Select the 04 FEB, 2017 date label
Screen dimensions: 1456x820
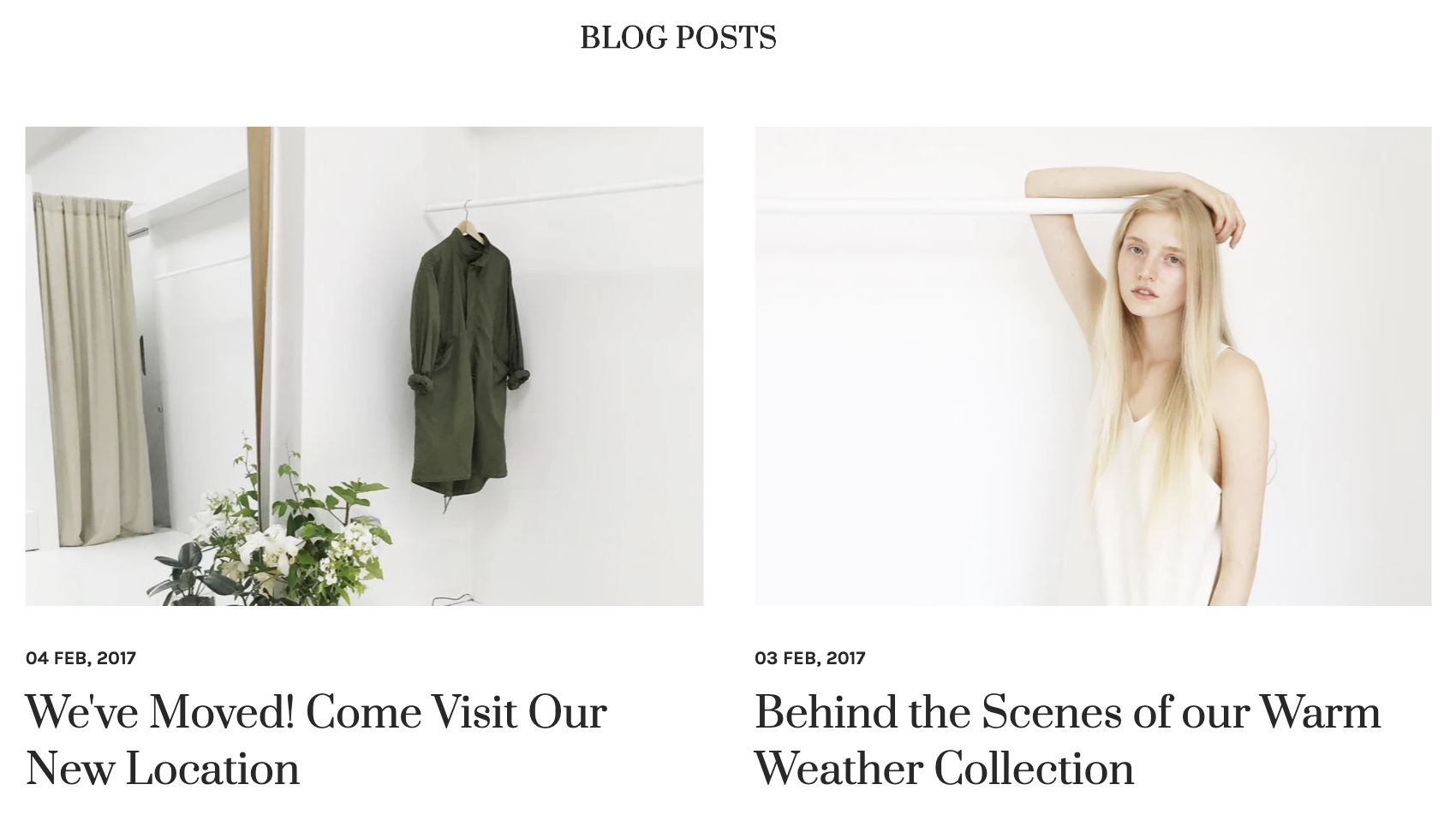81,658
